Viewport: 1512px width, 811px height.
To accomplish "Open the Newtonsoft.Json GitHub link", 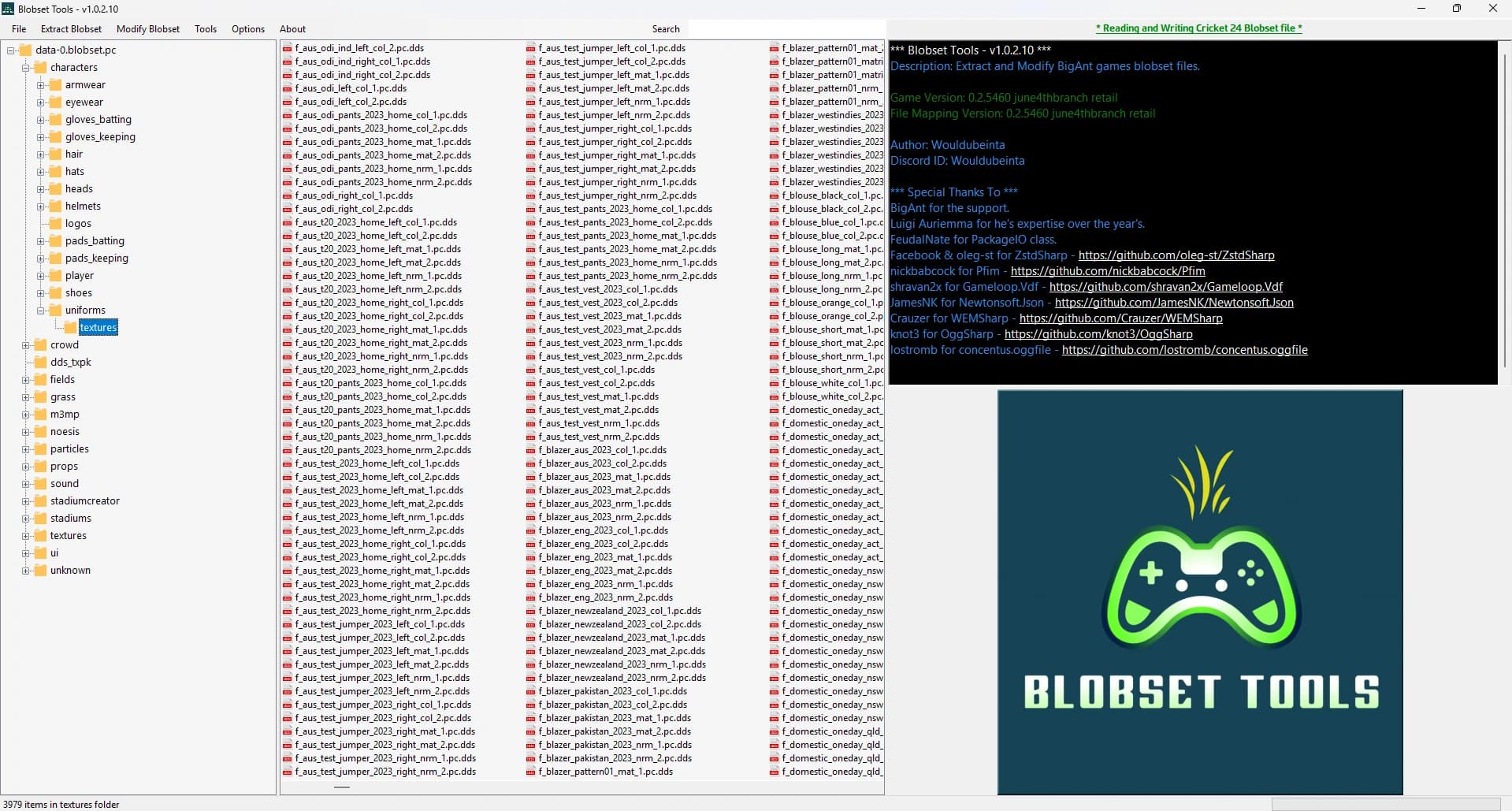I will (1174, 303).
